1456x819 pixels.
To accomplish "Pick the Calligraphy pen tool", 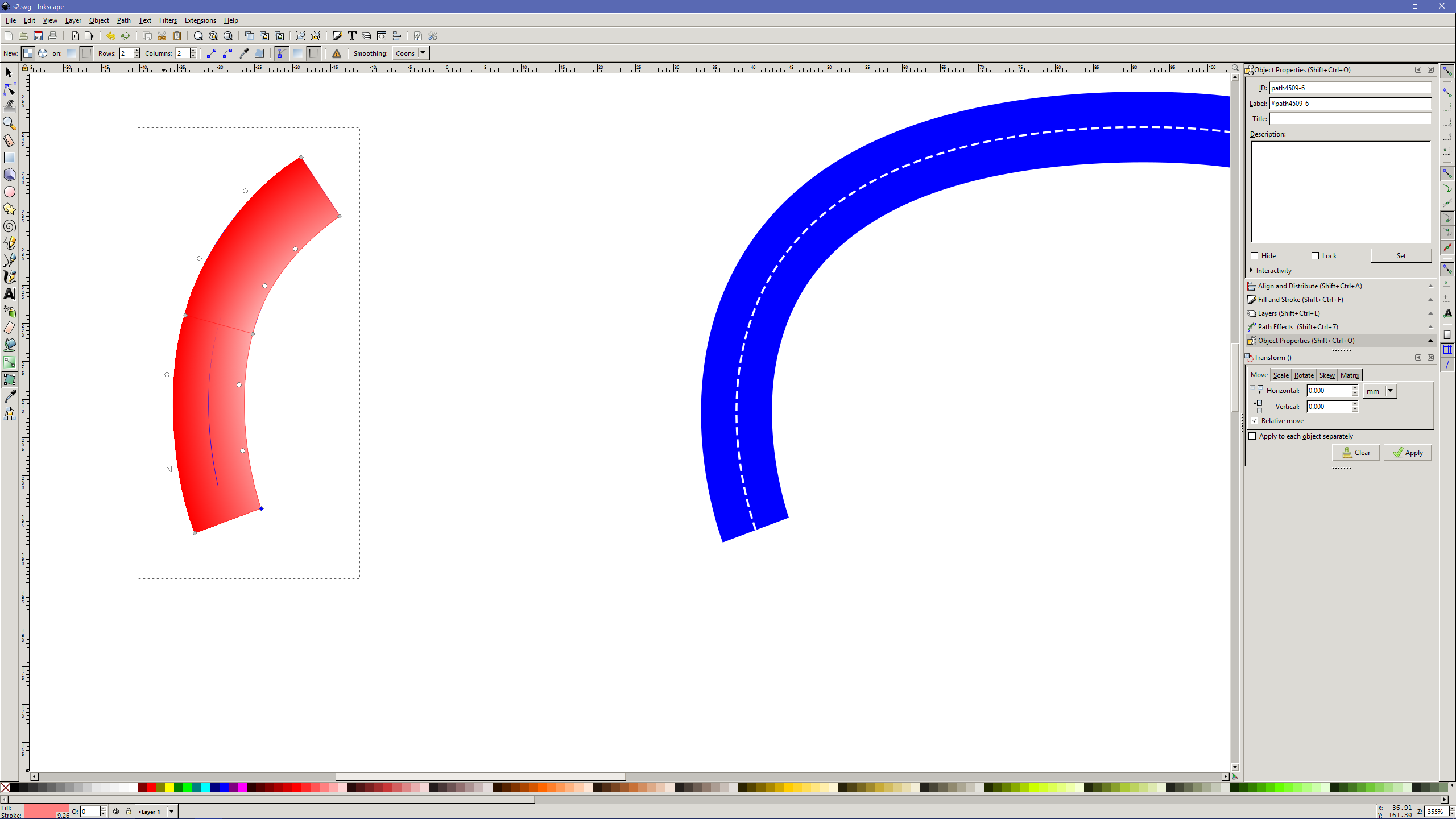I will [9, 277].
